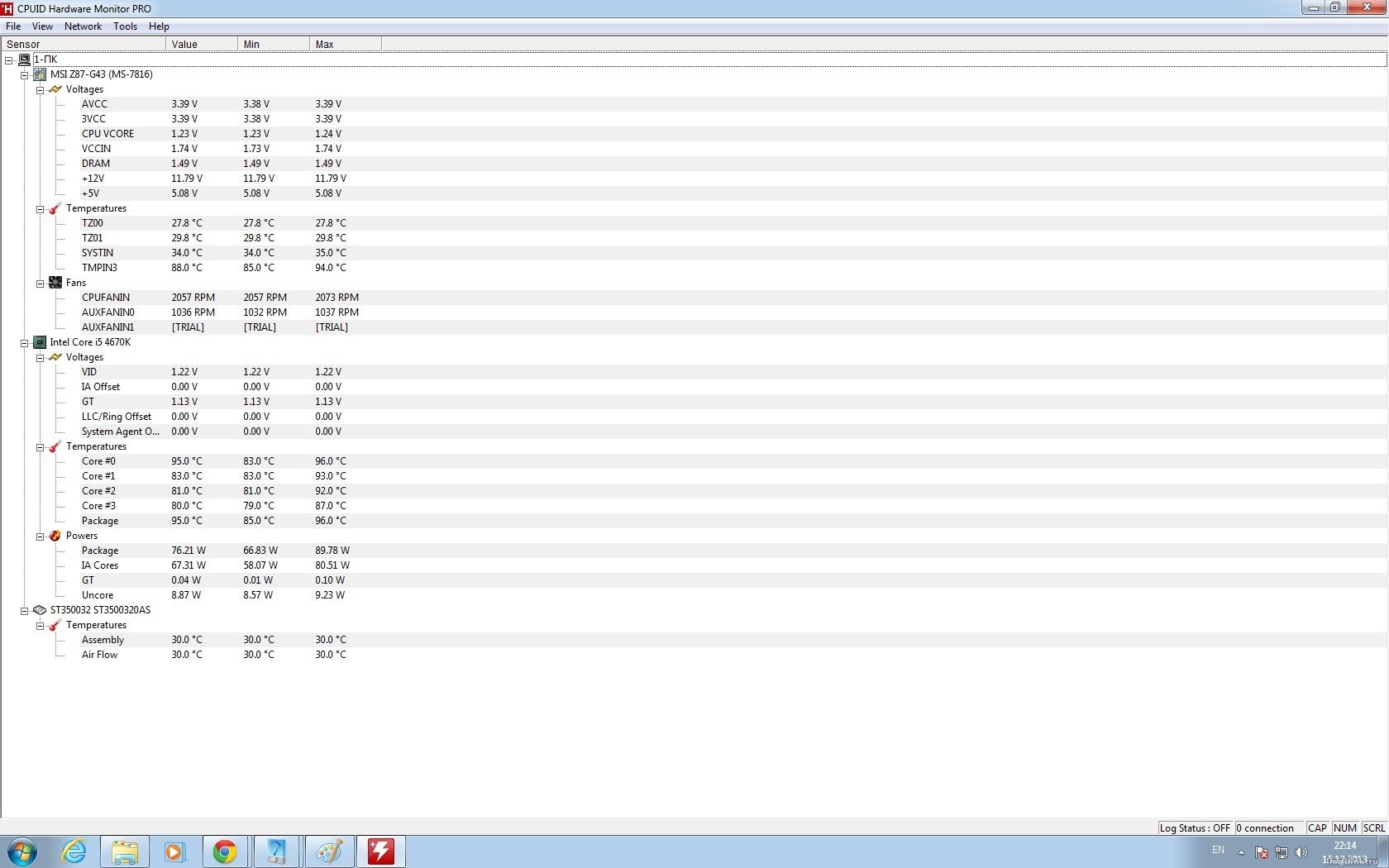Click the Powers section flame icon
1389x868 pixels.
(x=55, y=536)
